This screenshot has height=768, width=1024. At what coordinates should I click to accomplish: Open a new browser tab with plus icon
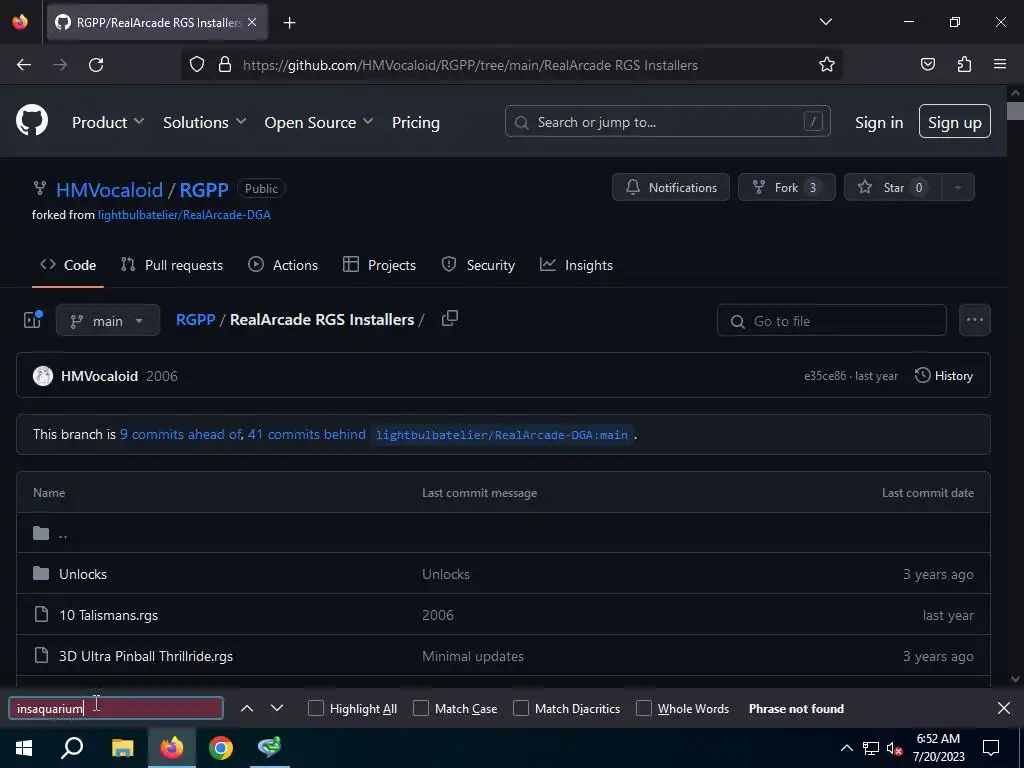coord(289,23)
